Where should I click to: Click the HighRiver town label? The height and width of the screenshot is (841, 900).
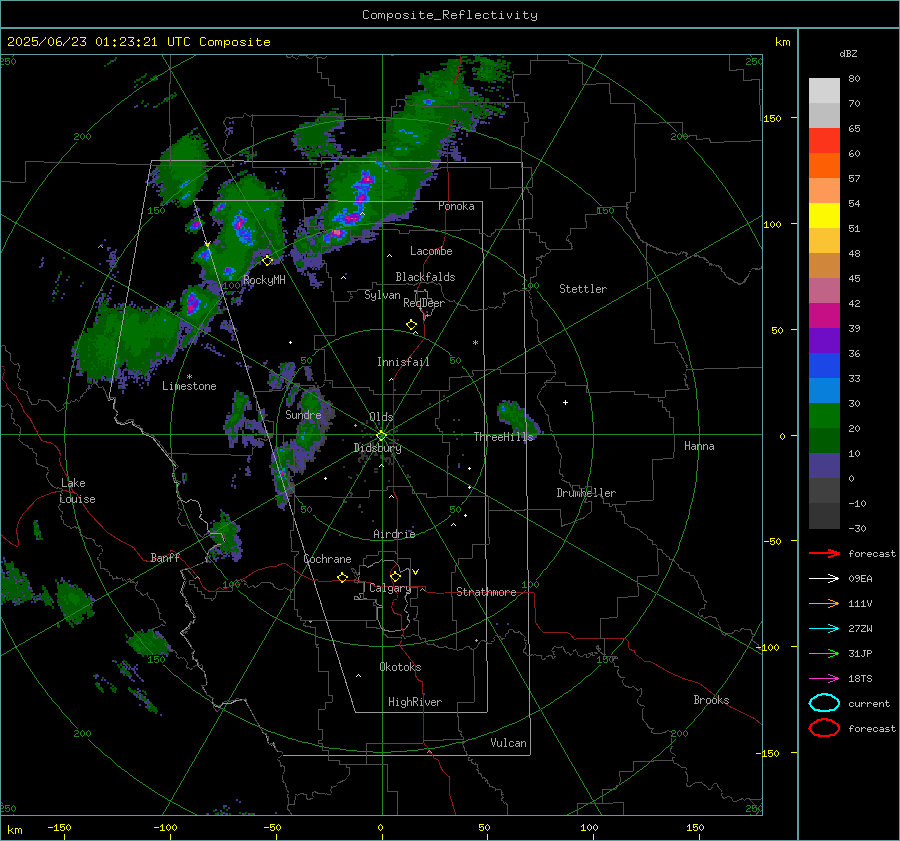[415, 702]
